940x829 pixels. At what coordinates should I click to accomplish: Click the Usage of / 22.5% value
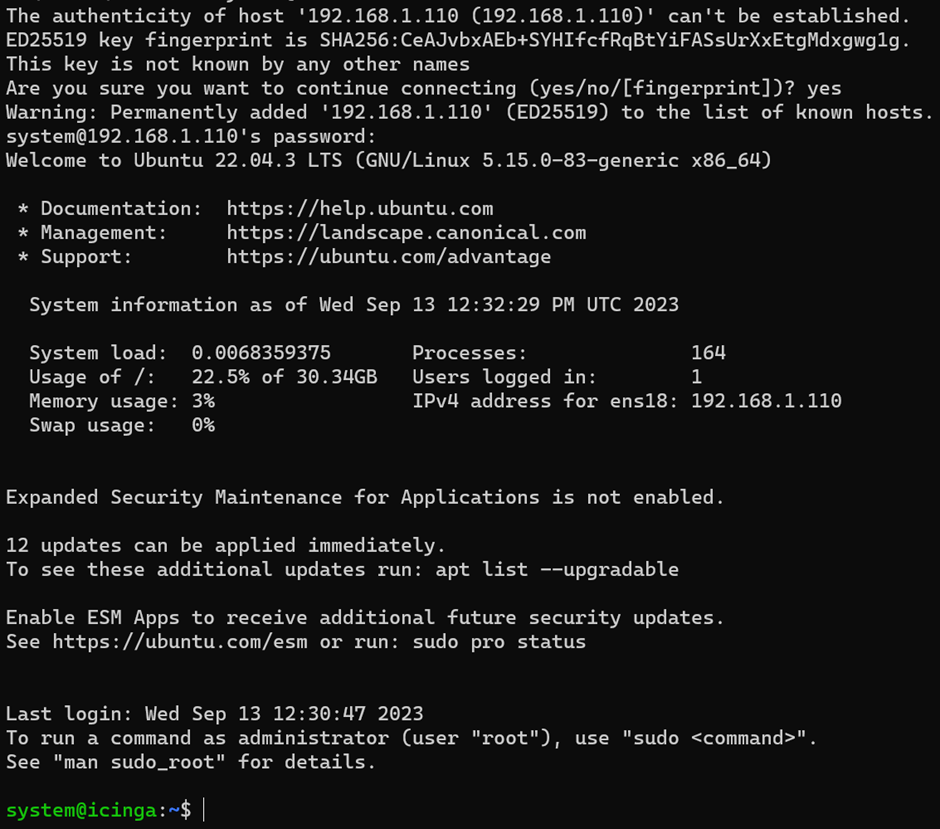point(214,377)
